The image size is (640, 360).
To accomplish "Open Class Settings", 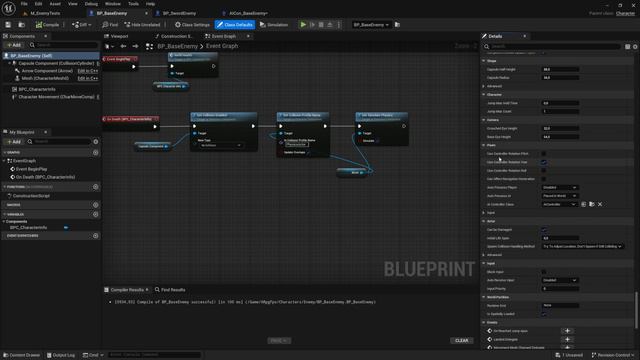I will click(192, 25).
